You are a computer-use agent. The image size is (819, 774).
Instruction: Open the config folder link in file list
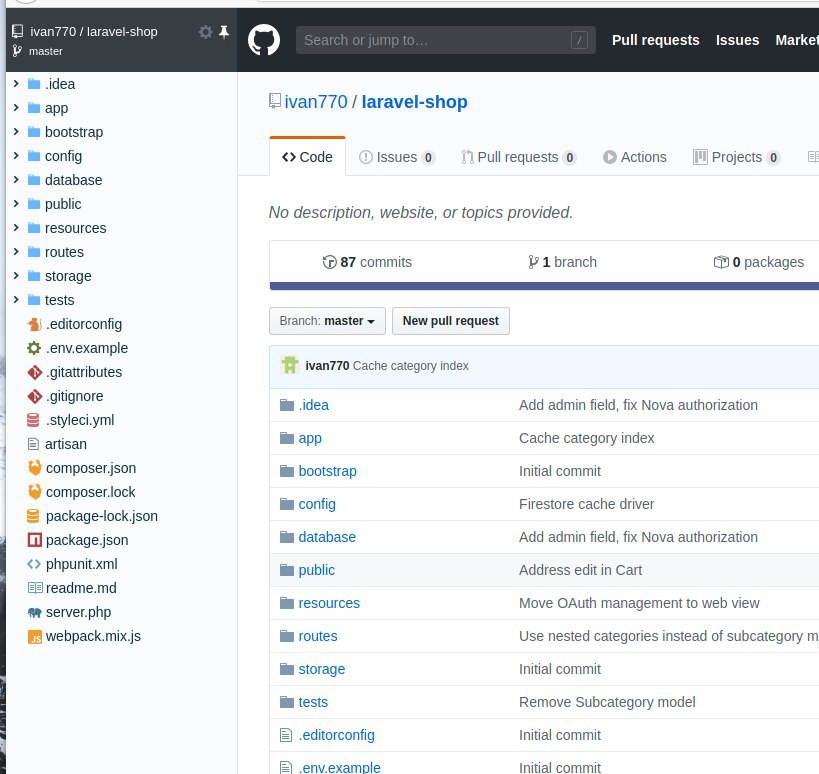tap(317, 505)
